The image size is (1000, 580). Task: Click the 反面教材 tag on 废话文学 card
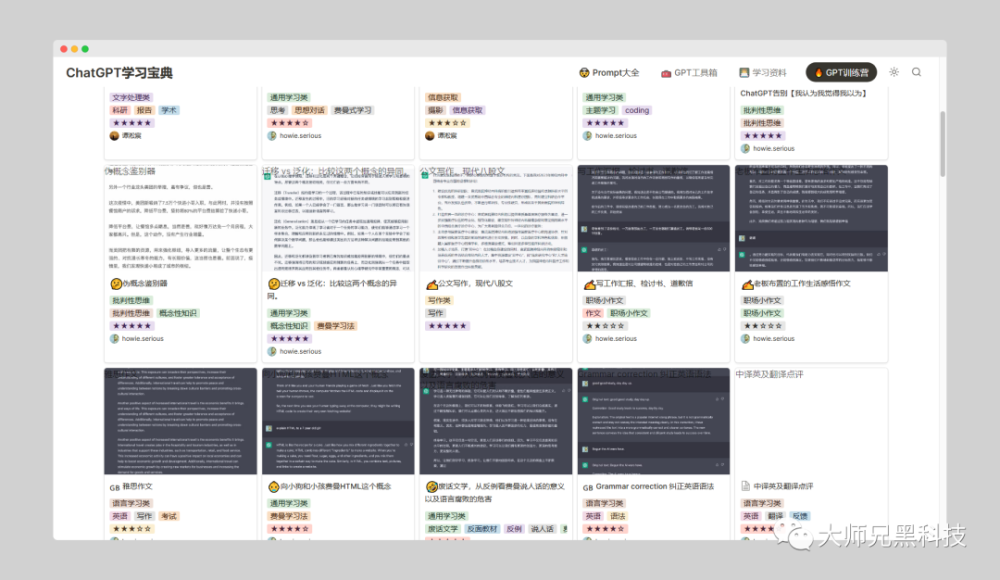click(482, 529)
